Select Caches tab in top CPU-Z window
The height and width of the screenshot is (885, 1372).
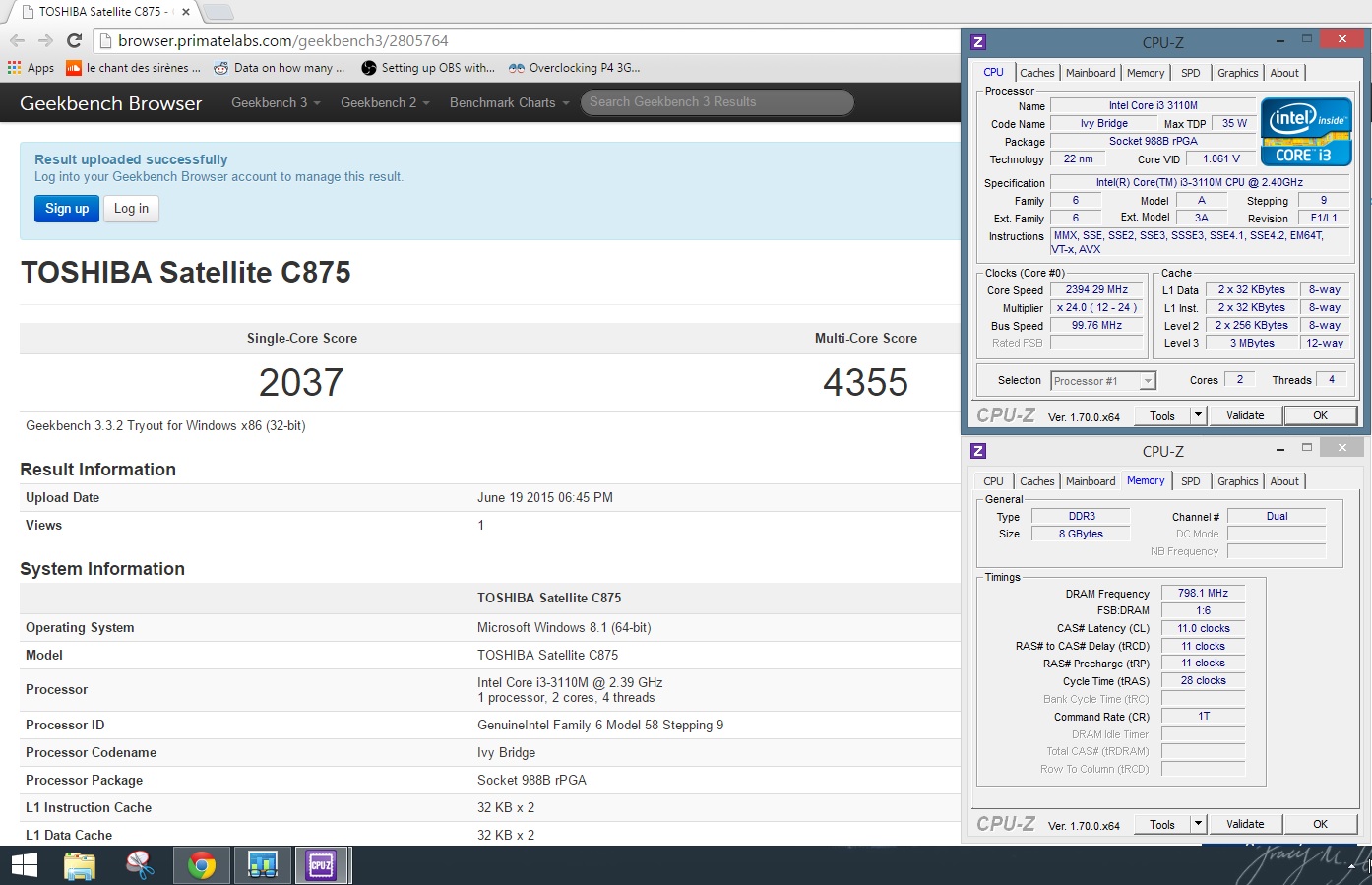(1037, 73)
